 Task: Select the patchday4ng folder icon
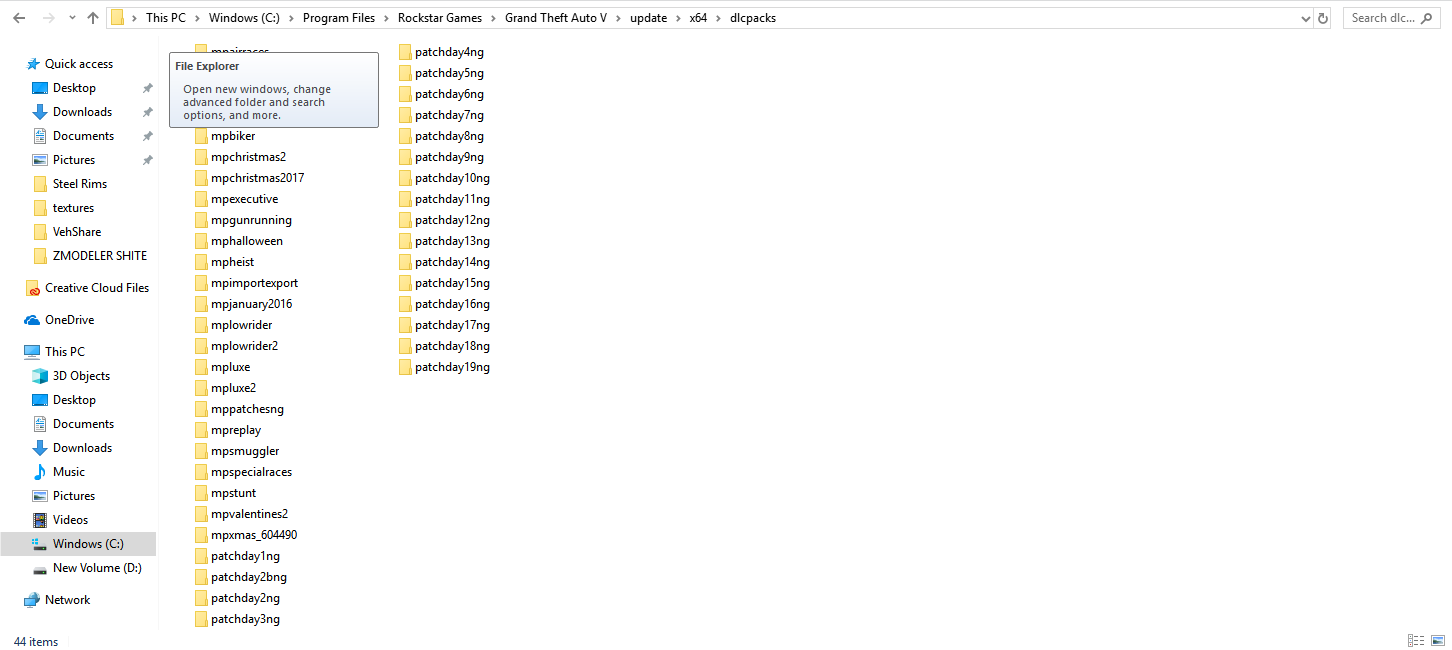(x=405, y=52)
